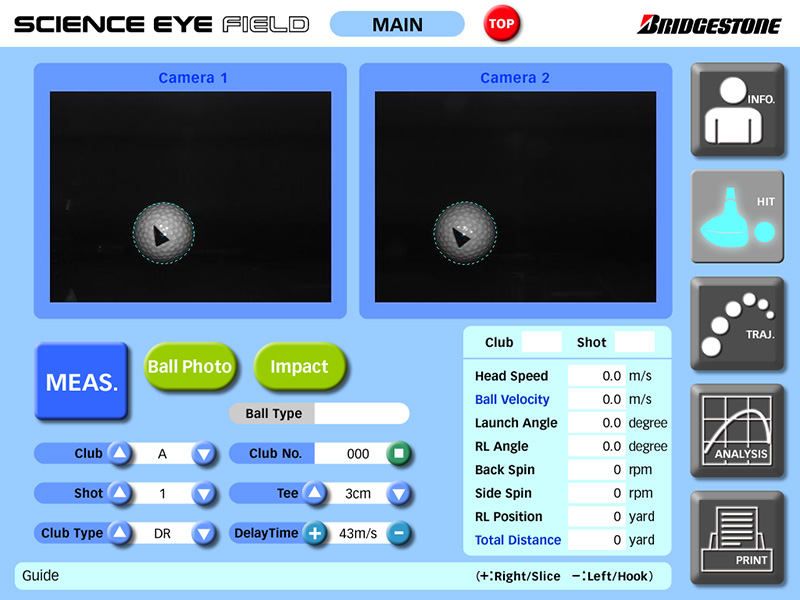The image size is (800, 600).
Task: Raise Tee height with the up arrow
Action: [x=314, y=493]
